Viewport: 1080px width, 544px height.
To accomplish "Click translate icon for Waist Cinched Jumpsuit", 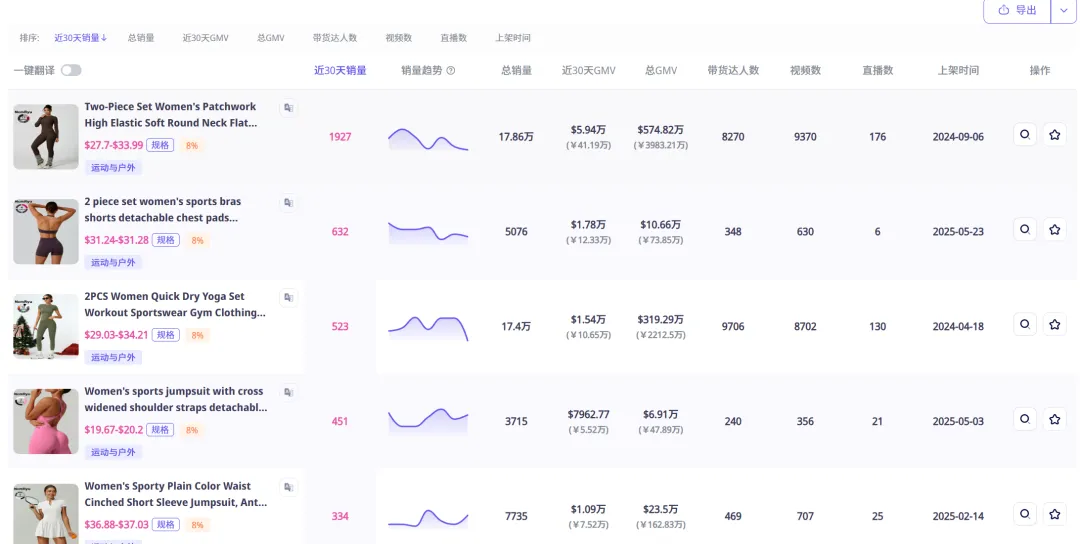I will point(289,488).
